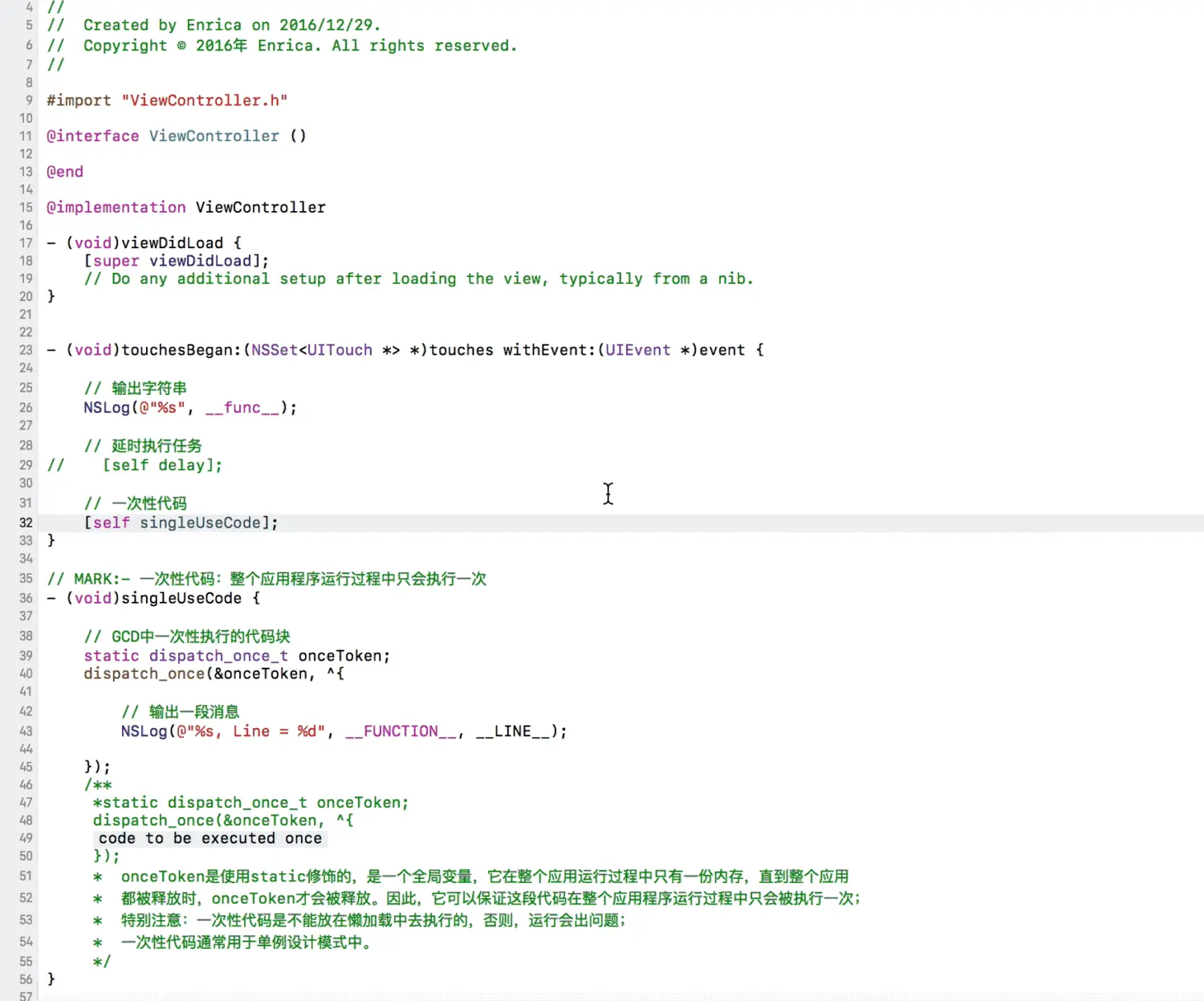Click the @implementation ViewController line
This screenshot has height=1001, width=1204.
(x=186, y=207)
